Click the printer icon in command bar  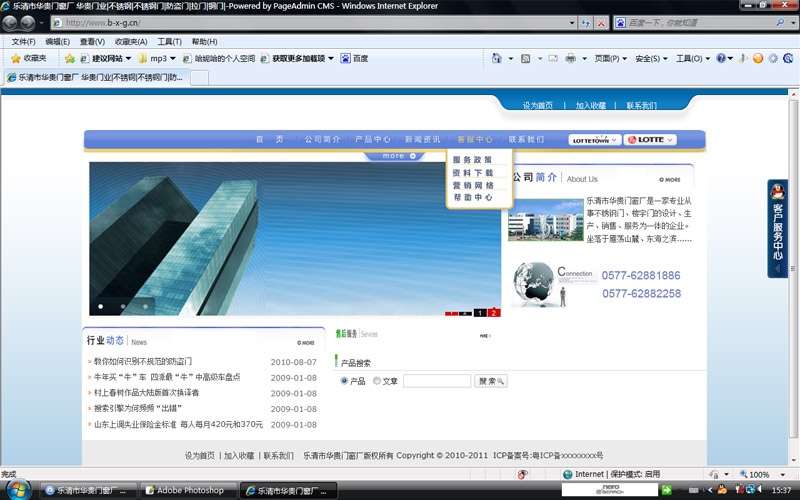(570, 58)
